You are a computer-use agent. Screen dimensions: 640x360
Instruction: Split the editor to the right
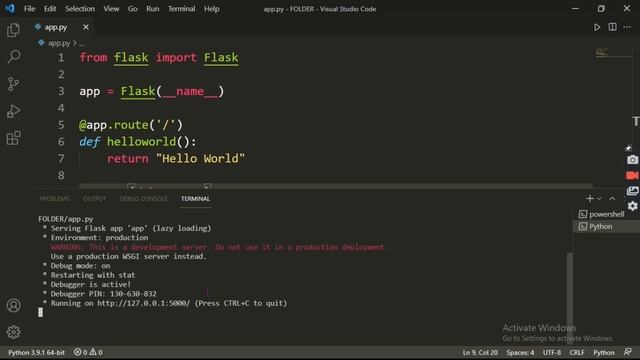click(x=612, y=27)
